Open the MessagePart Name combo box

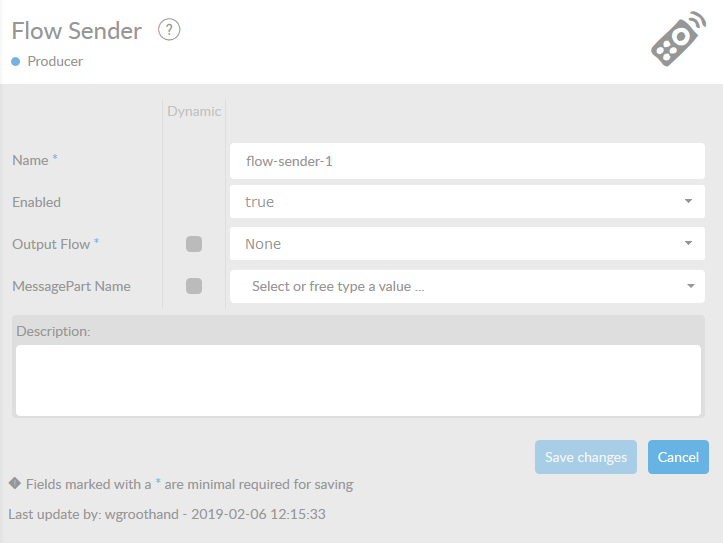467,286
